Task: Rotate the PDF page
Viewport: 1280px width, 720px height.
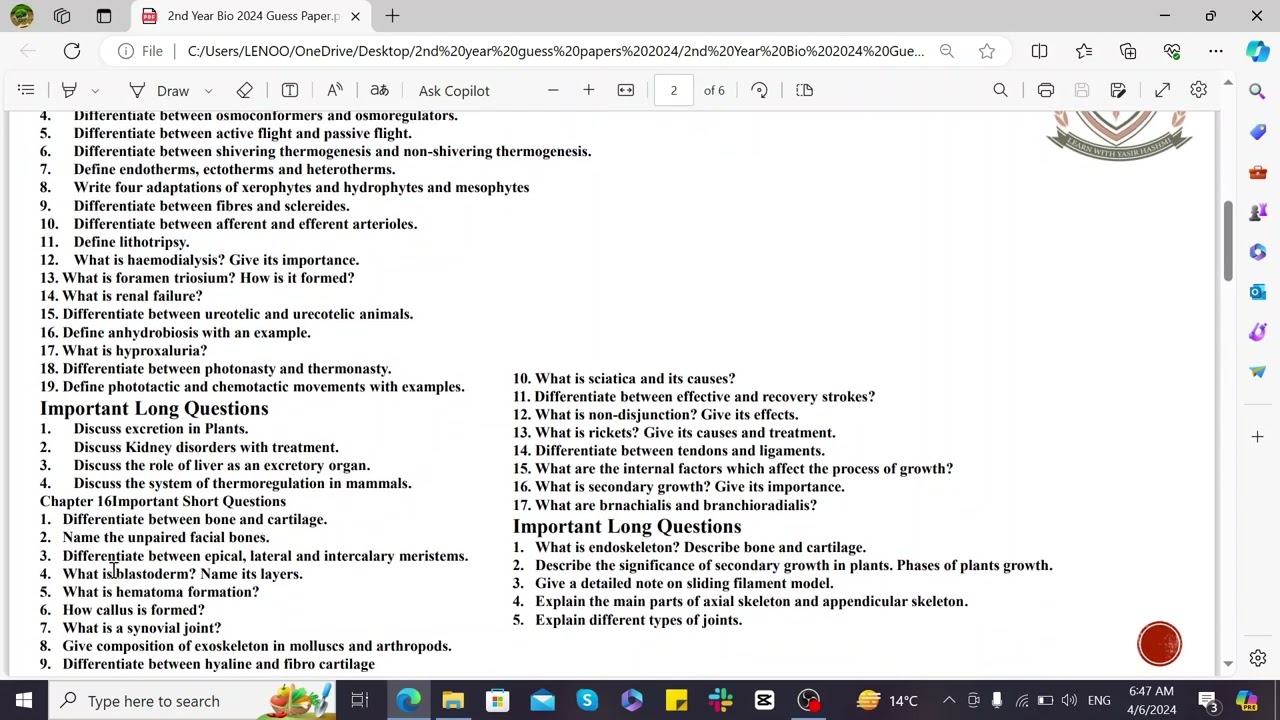Action: pos(759,90)
